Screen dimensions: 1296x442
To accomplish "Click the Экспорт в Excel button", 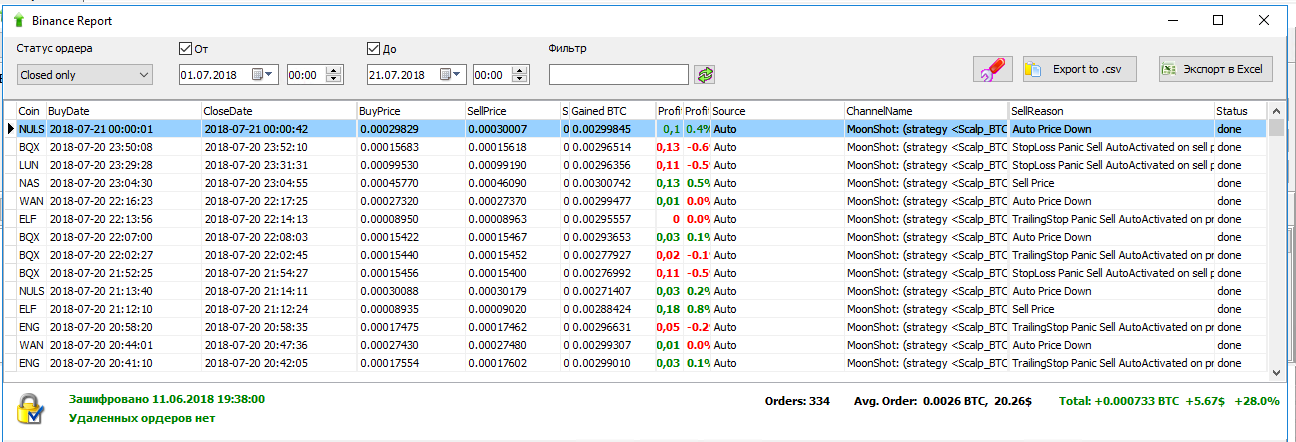I will (1215, 69).
